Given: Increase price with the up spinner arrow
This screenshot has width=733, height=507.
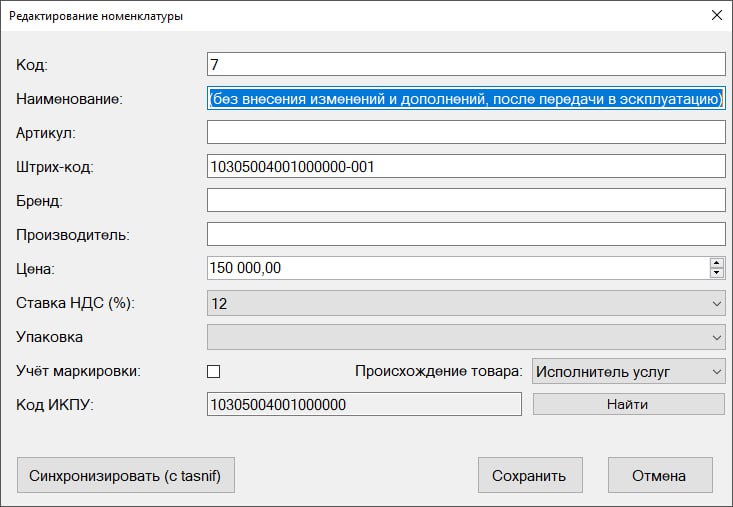Looking at the screenshot, I should [716, 263].
